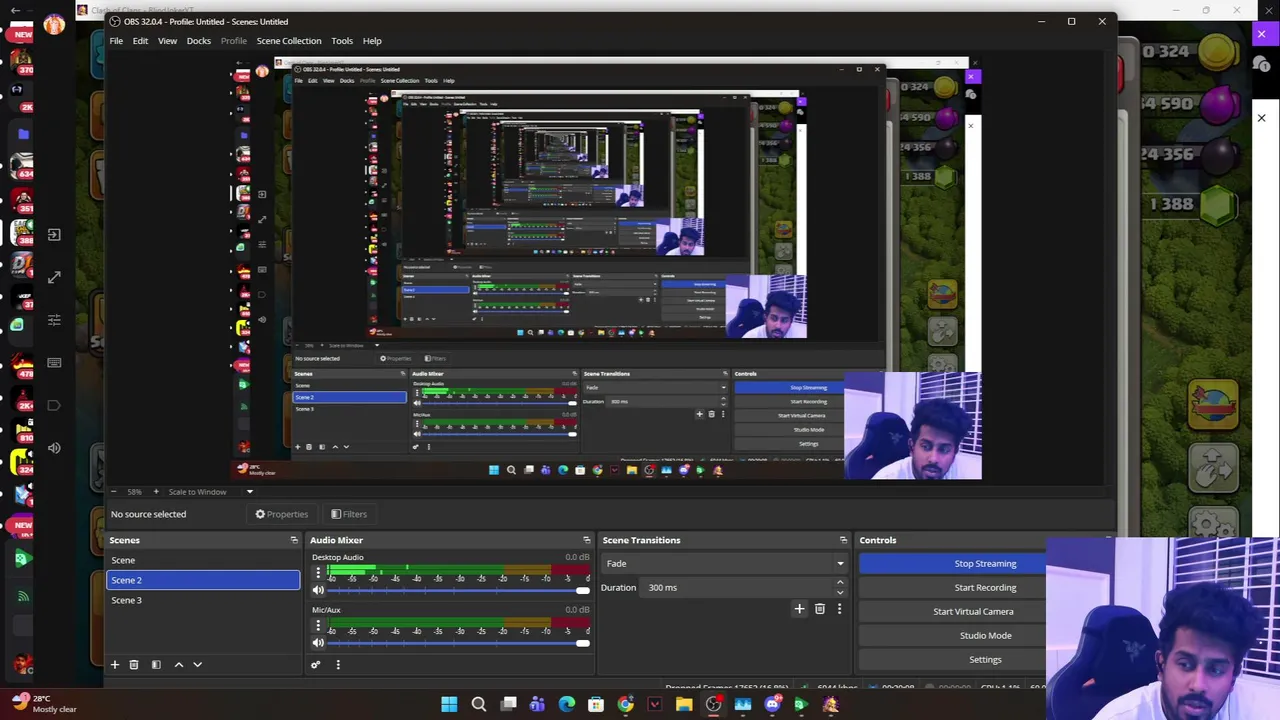The height and width of the screenshot is (720, 1280).
Task: Open Discord from the taskbar
Action: coord(772,705)
